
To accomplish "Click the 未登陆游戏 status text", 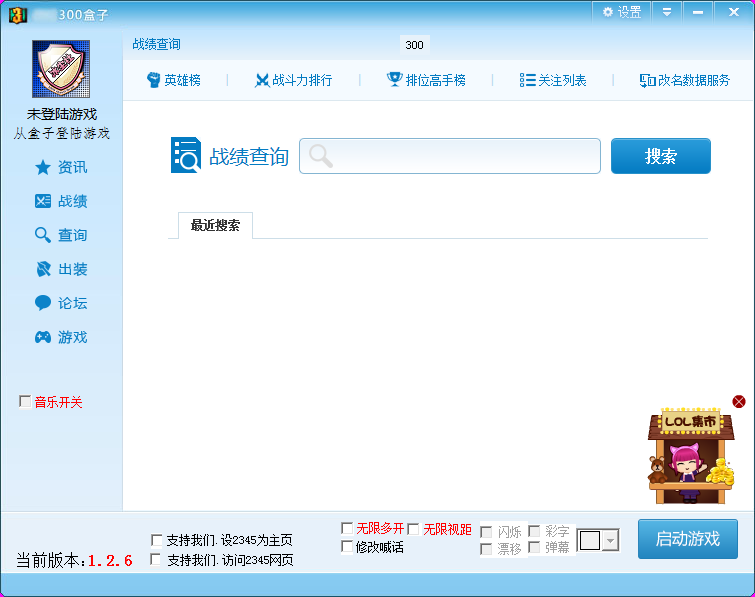I will (x=62, y=114).
